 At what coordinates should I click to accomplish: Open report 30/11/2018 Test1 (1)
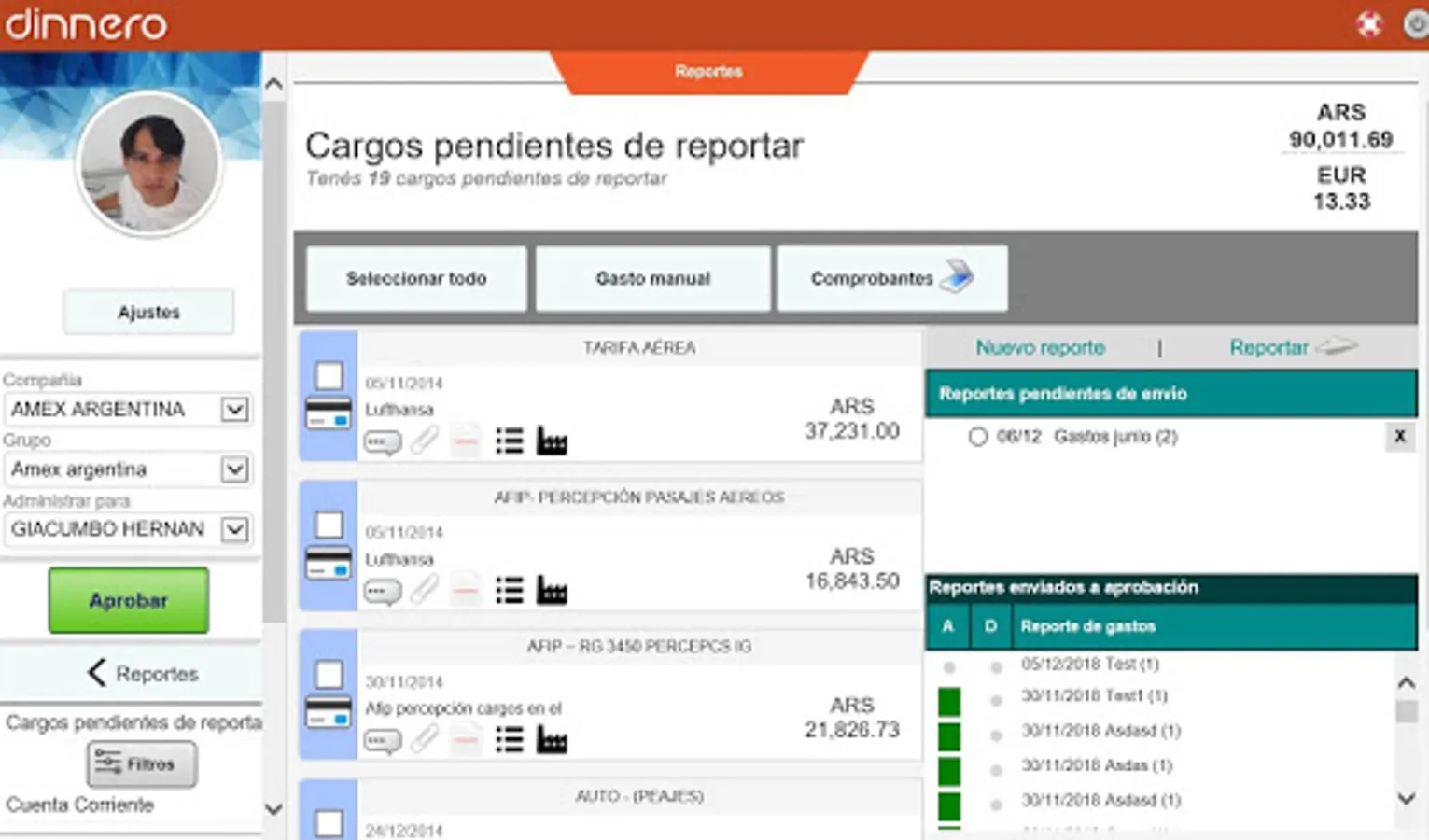[1094, 695]
